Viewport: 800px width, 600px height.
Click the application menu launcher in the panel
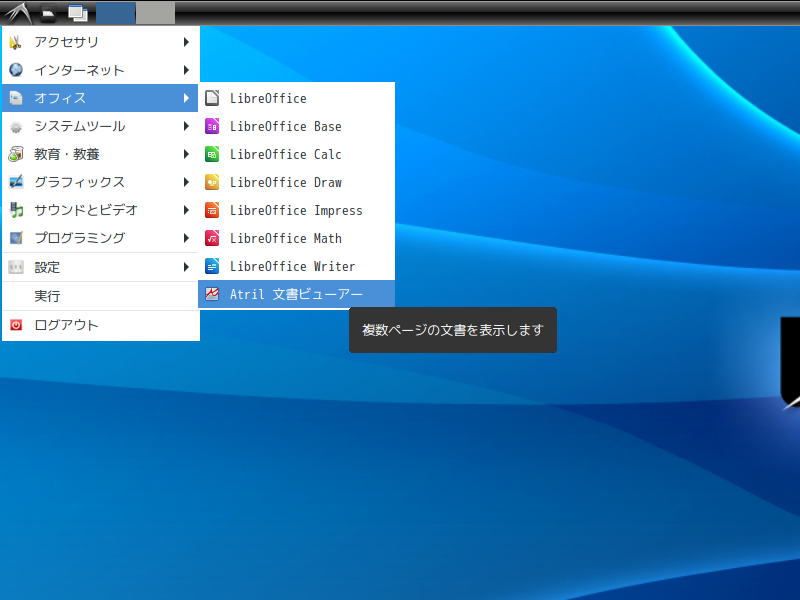pos(17,13)
